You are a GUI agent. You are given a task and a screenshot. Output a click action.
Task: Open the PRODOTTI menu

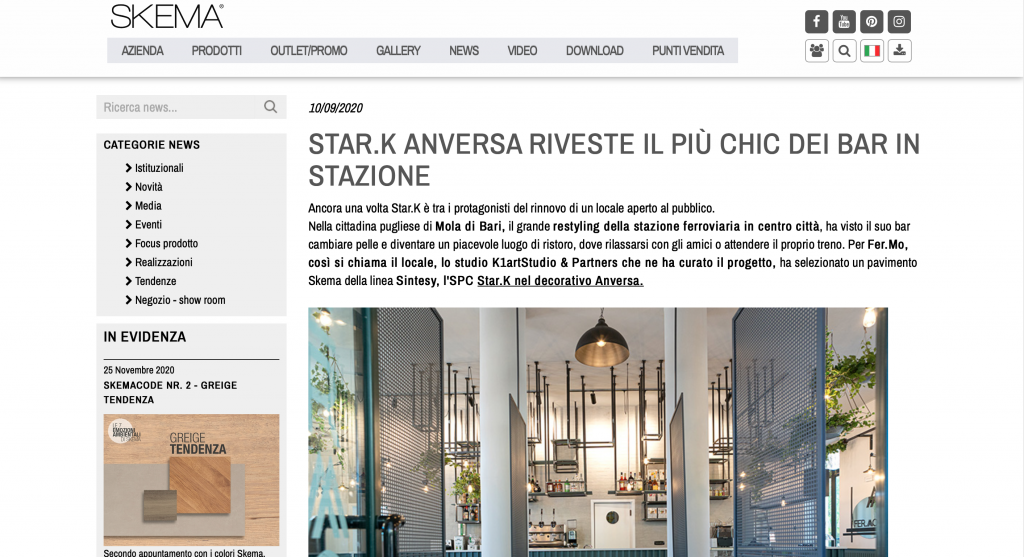pyautogui.click(x=217, y=51)
